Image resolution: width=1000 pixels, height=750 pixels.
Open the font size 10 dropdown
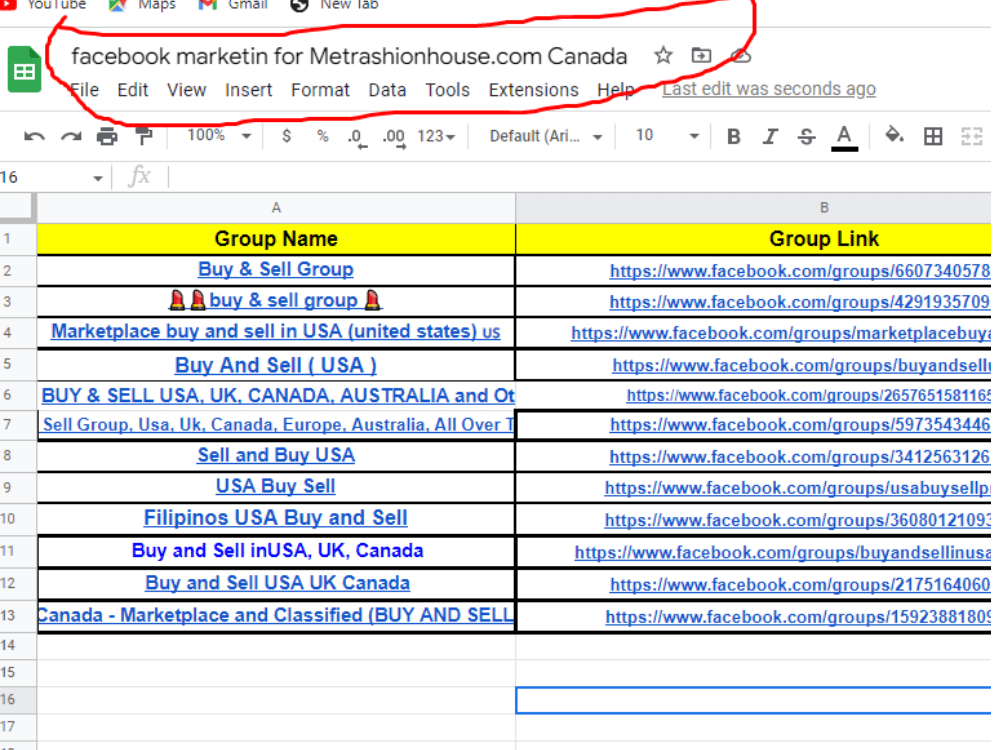(667, 135)
